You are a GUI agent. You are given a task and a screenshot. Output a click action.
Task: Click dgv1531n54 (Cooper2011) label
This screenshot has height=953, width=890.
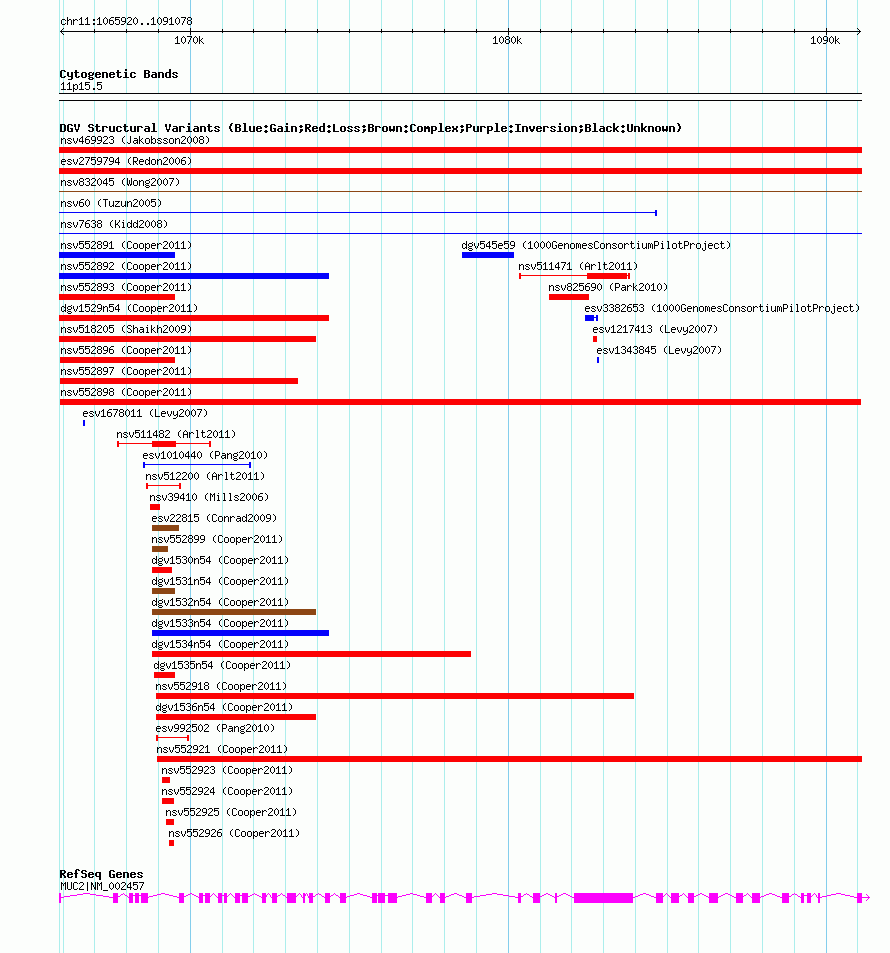tap(220, 581)
